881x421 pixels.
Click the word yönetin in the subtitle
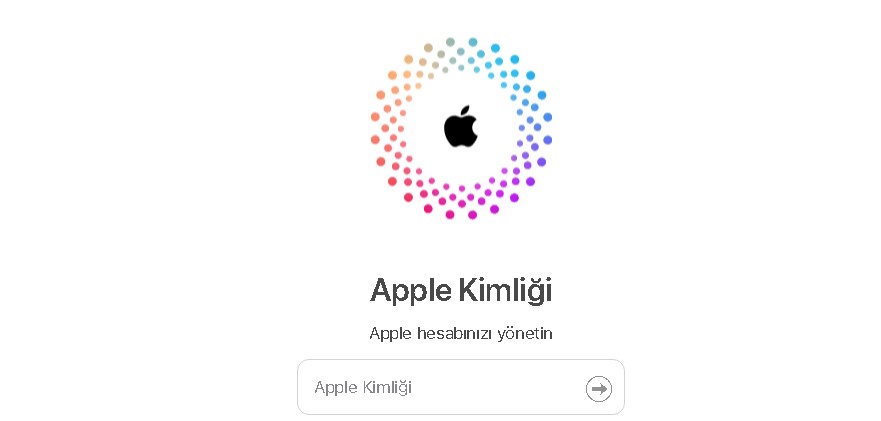526,333
